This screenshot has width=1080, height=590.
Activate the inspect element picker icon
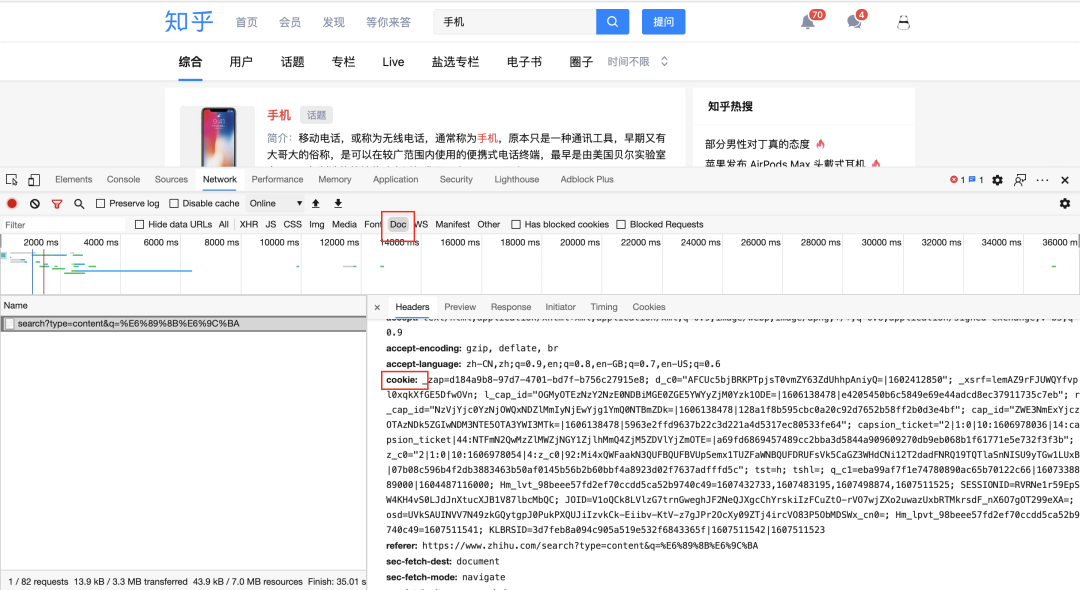point(12,180)
